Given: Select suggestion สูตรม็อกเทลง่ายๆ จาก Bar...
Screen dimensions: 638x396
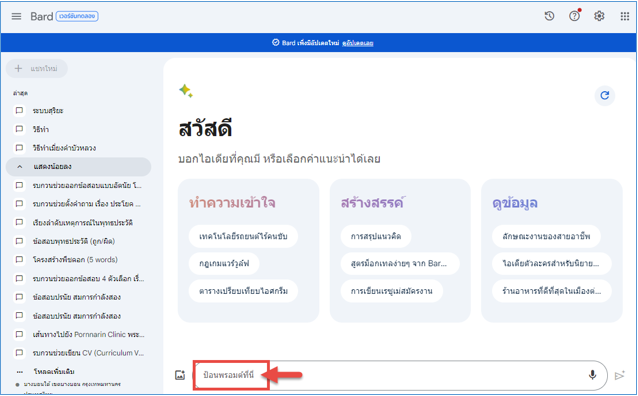Looking at the screenshot, I should coord(400,263).
